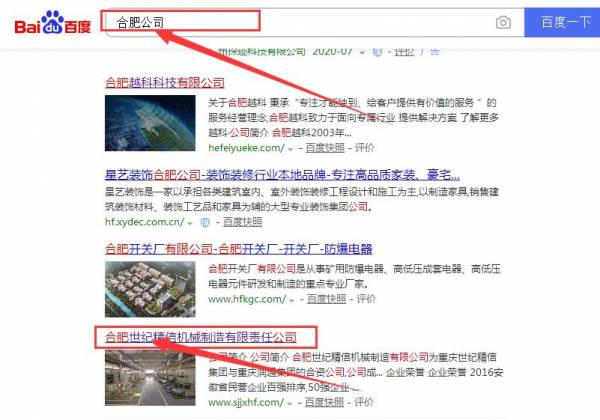600x420 pixels.
Task: Click the 百度一下 search button
Action: pos(562,23)
